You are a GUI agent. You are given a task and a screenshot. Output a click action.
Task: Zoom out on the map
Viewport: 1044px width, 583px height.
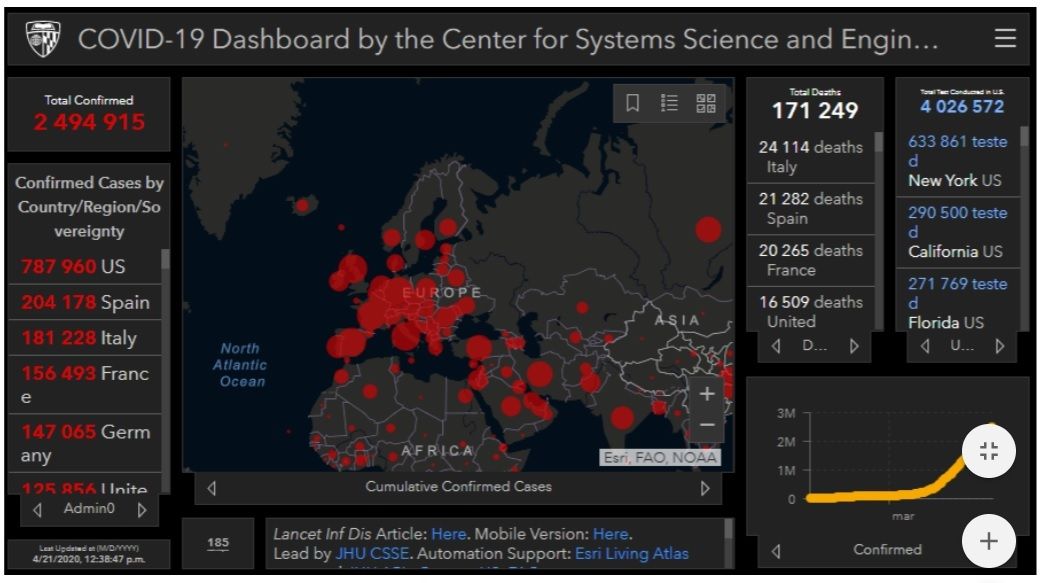pos(706,425)
